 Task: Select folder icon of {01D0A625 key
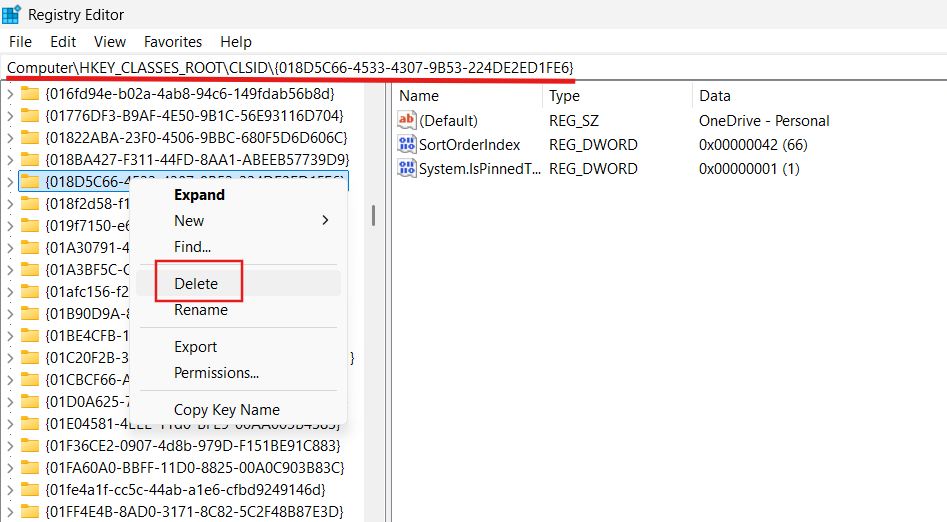pos(30,402)
